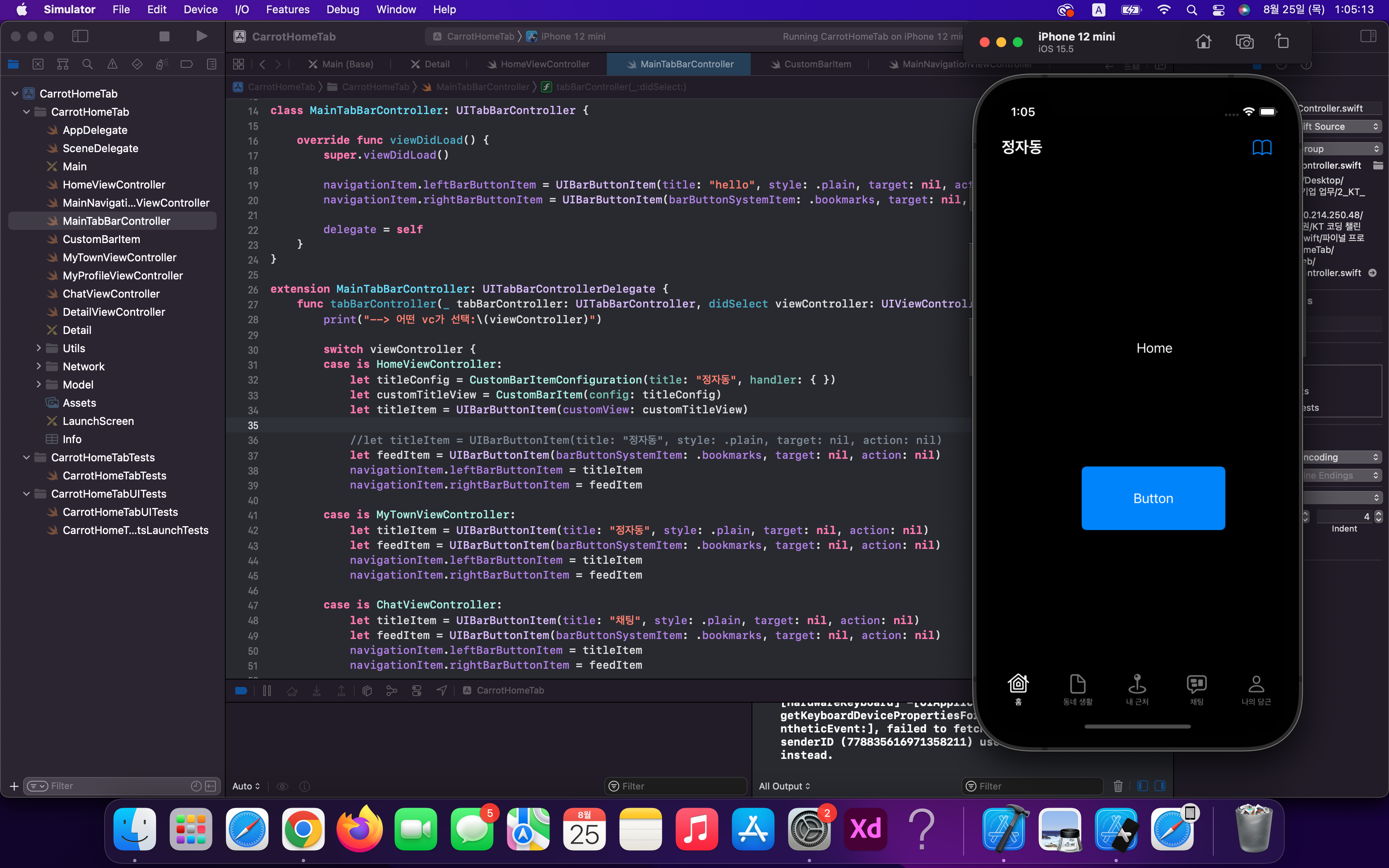Screen dimensions: 1389x868
Task: Toggle breakpoints activation in debug bar
Action: click(241, 691)
